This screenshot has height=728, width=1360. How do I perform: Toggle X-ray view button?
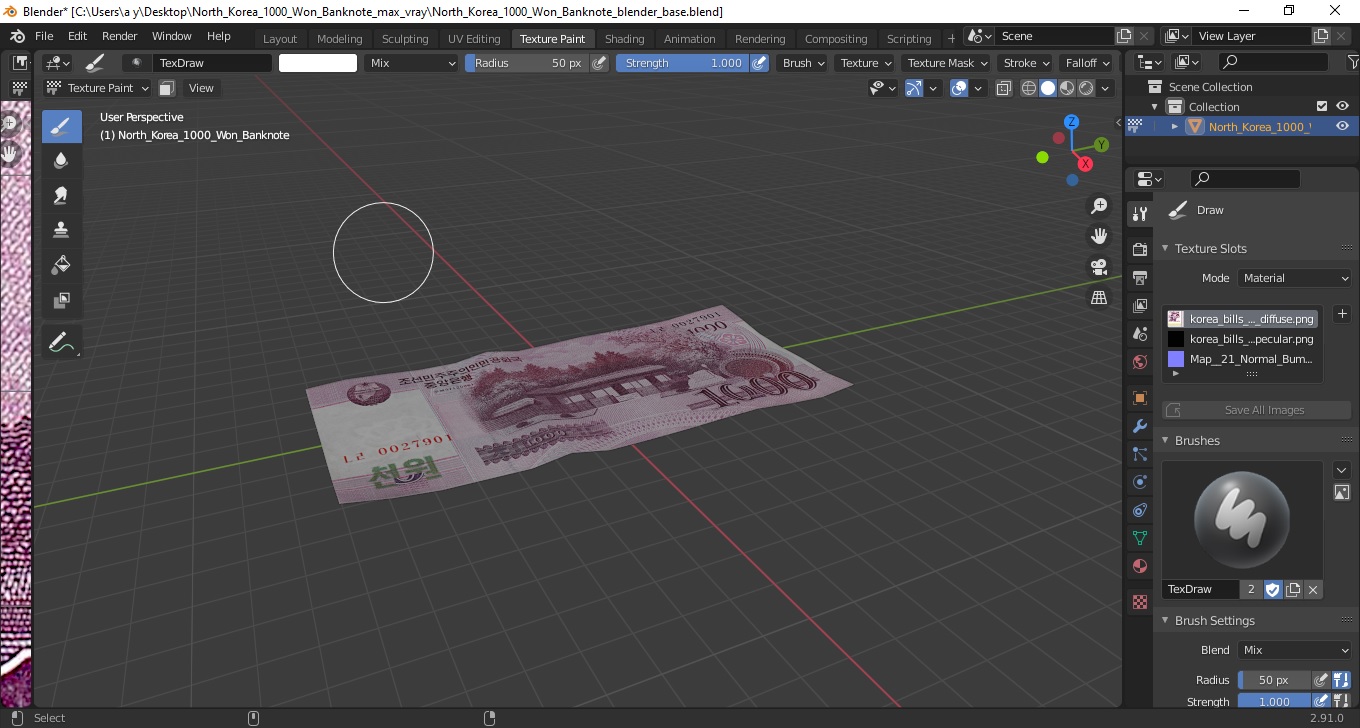pos(1004,88)
